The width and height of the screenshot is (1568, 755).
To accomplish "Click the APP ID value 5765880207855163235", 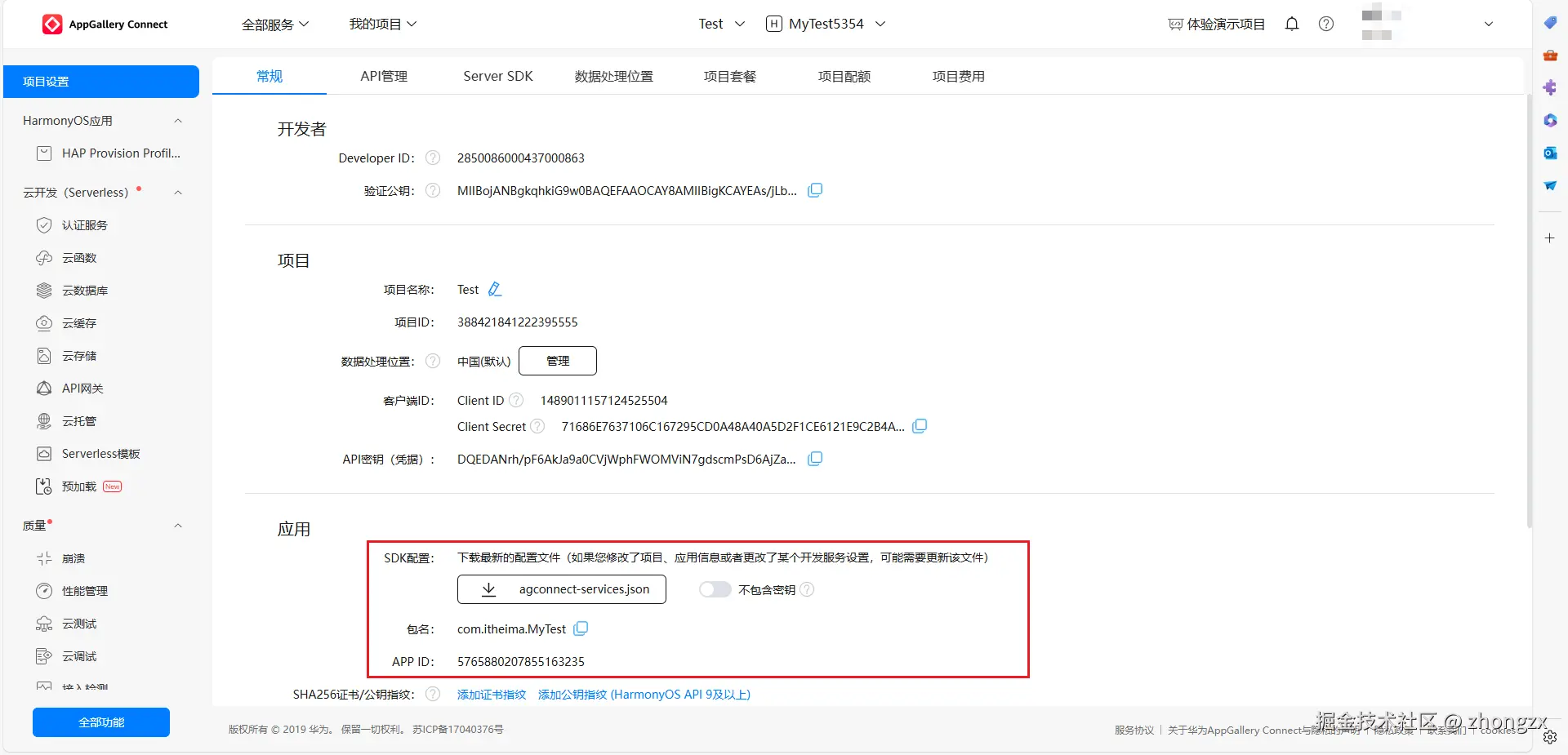I will point(521,661).
